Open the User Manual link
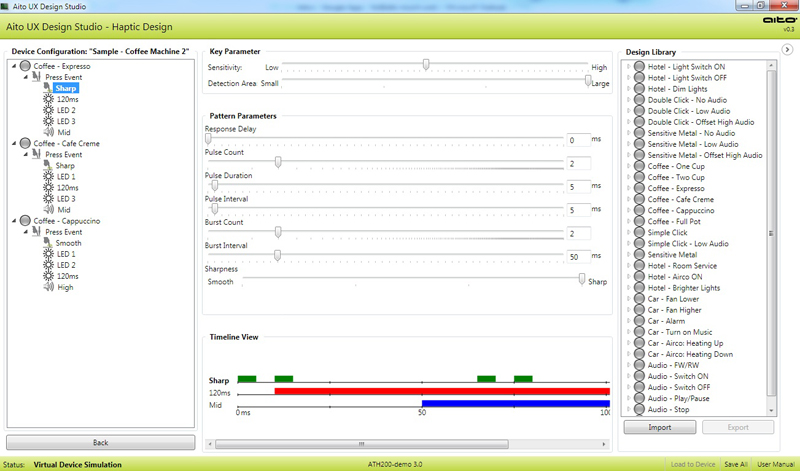Screen dimensions: 800x471 (x=776, y=464)
